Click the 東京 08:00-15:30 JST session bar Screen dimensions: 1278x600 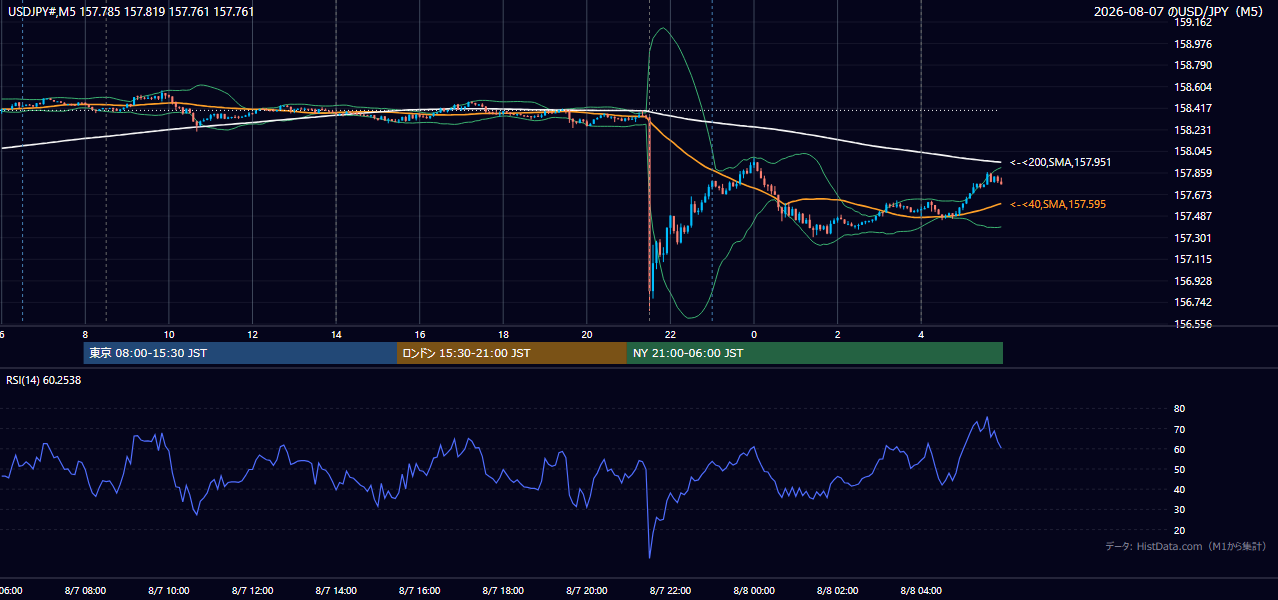tap(240, 353)
